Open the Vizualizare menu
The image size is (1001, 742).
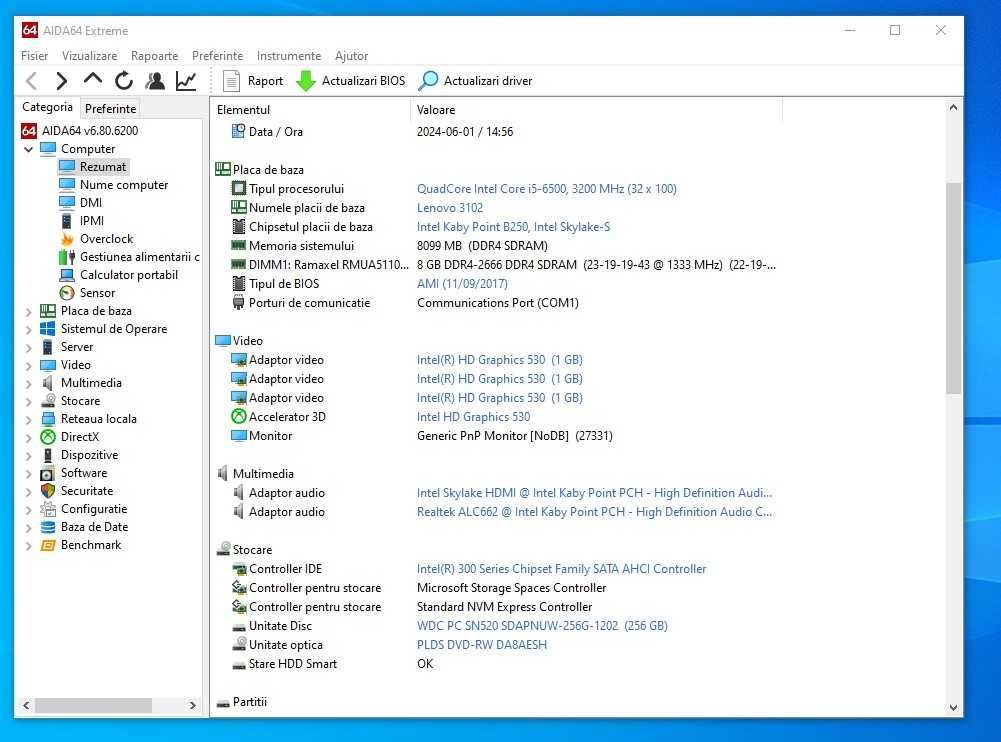(x=89, y=56)
